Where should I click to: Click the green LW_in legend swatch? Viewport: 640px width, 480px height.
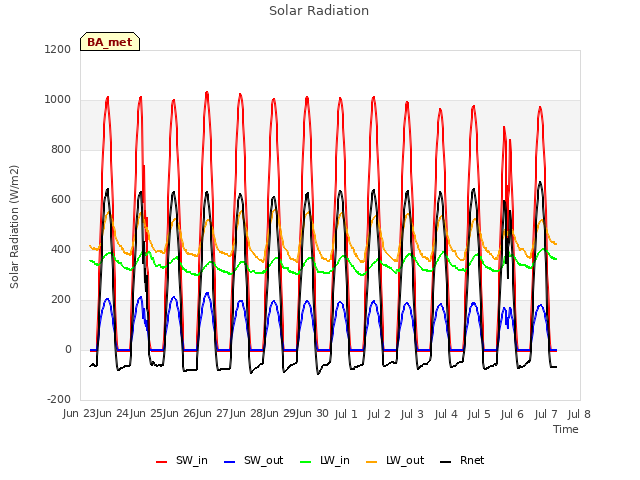(306, 462)
